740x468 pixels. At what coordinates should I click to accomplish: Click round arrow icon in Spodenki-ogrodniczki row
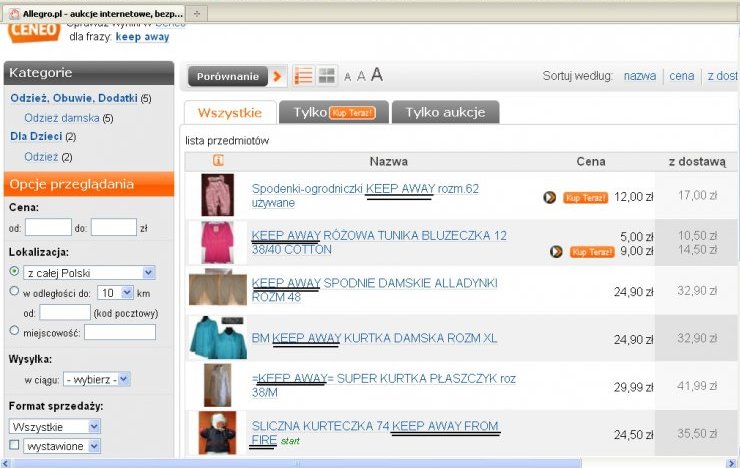coord(549,197)
